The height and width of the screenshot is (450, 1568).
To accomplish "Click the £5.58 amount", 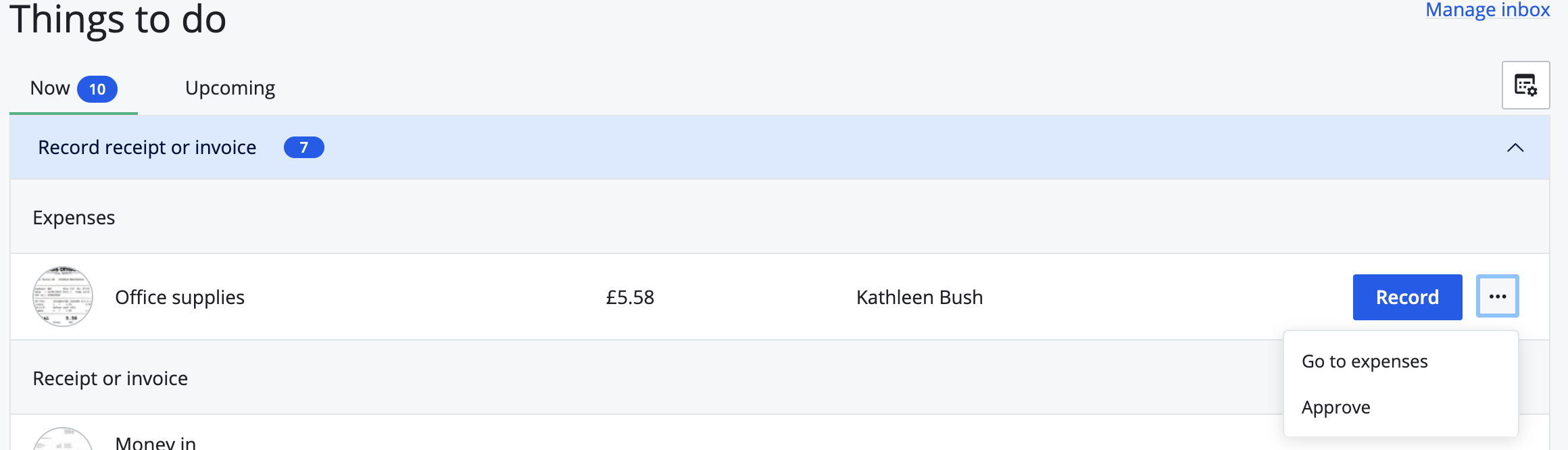I will 630,297.
